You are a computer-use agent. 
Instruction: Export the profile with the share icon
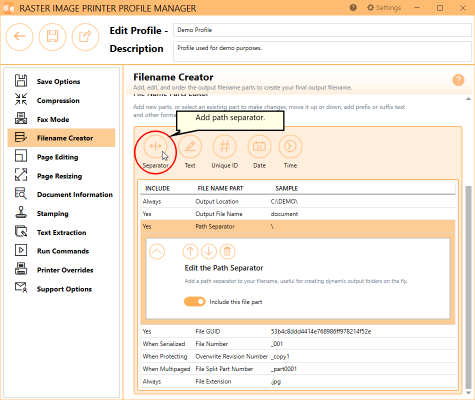point(85,36)
